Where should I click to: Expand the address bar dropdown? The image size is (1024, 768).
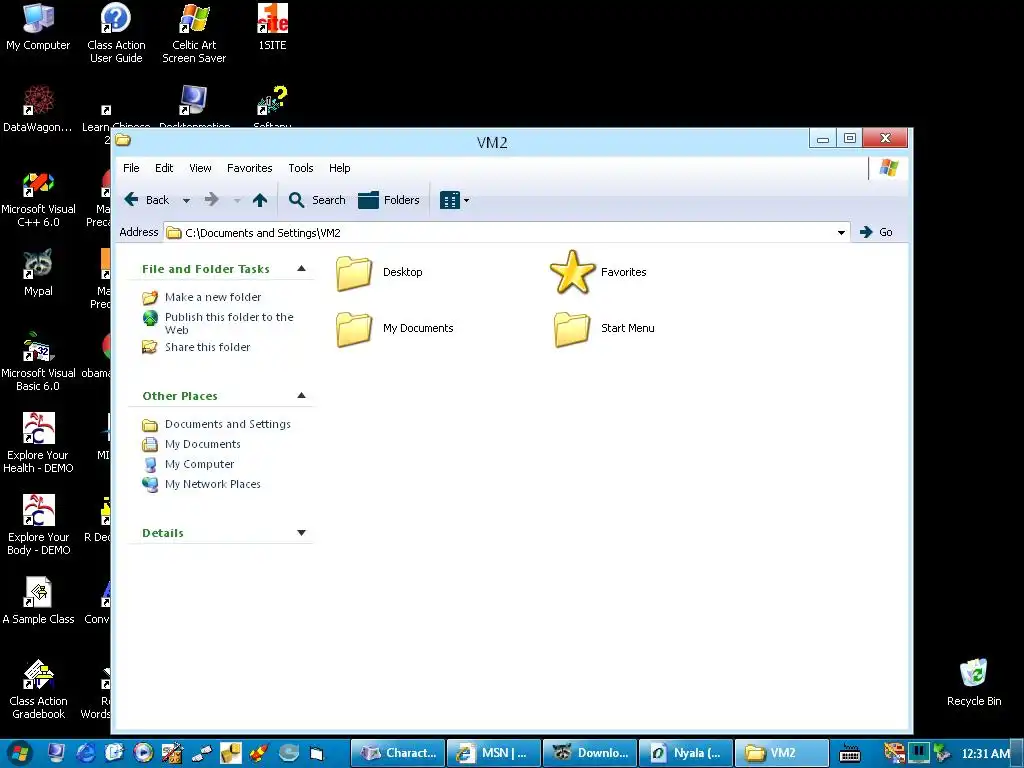(841, 232)
